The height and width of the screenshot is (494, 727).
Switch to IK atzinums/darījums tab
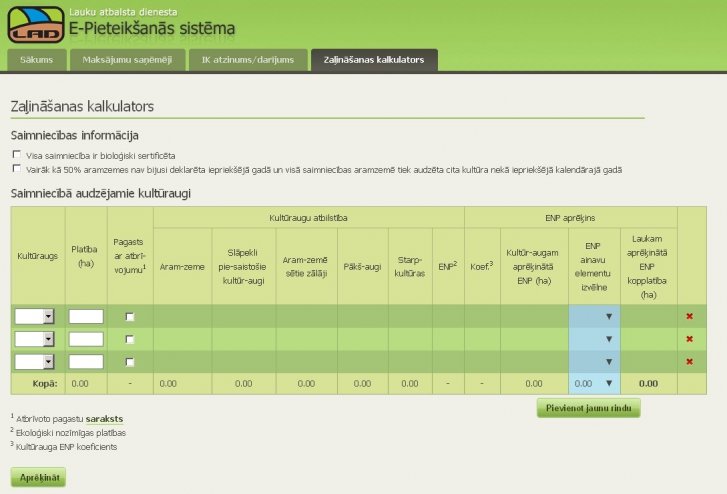[x=248, y=60]
